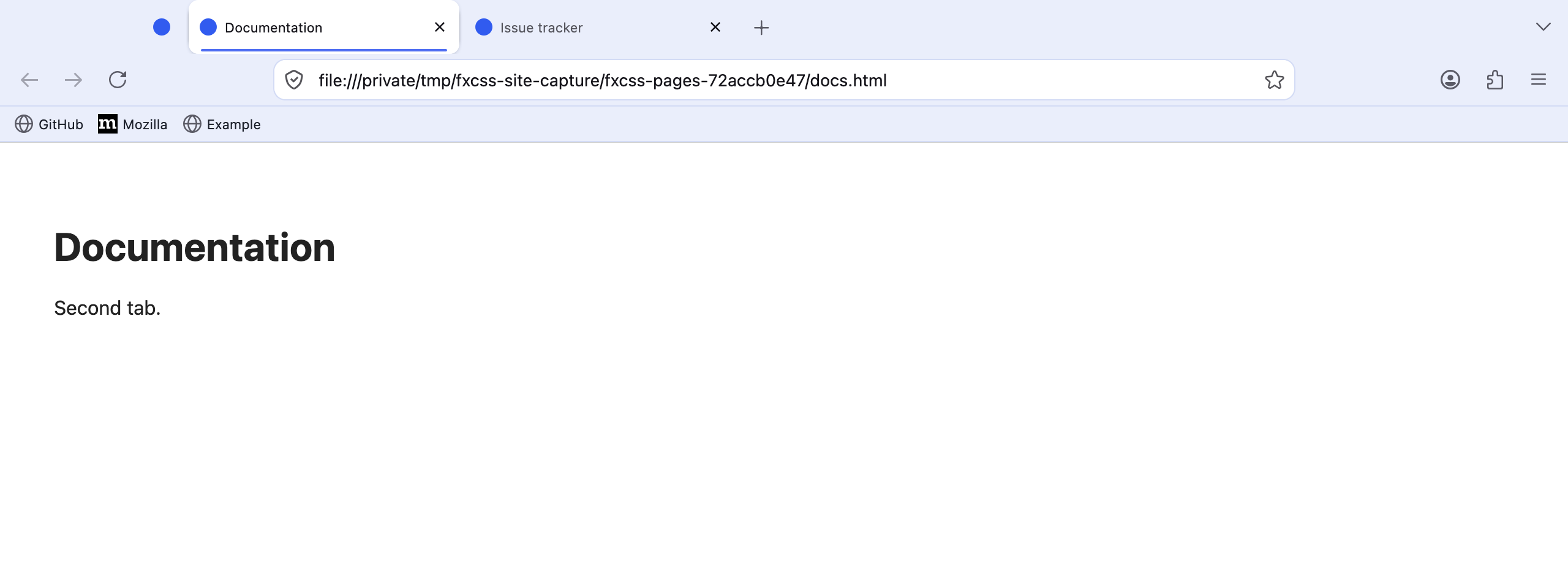Select the Documentation tab
This screenshot has height=588, width=1568.
click(324, 28)
